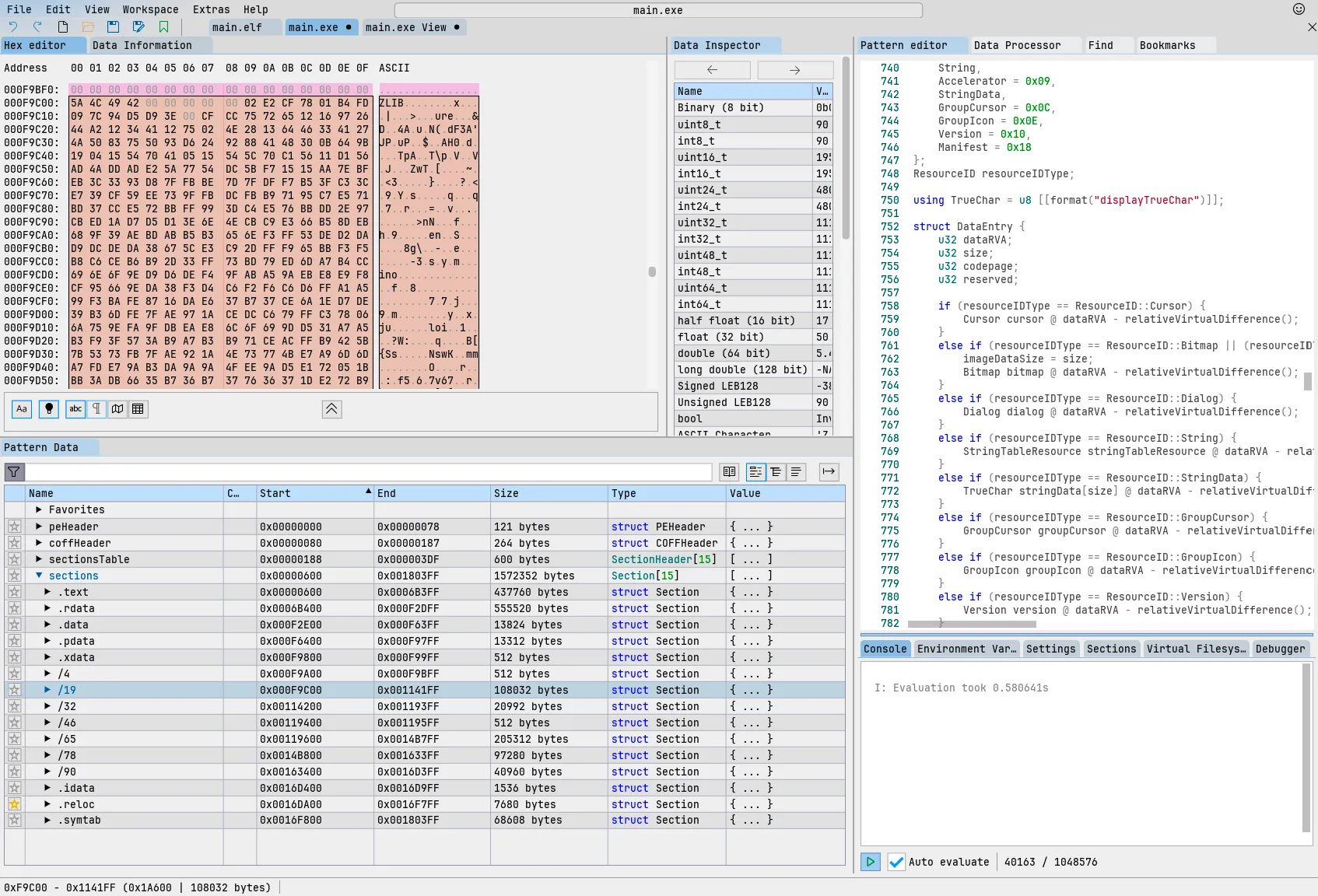Focus the Pattern Data filter text field
The height and width of the screenshot is (896, 1318).
tap(369, 472)
